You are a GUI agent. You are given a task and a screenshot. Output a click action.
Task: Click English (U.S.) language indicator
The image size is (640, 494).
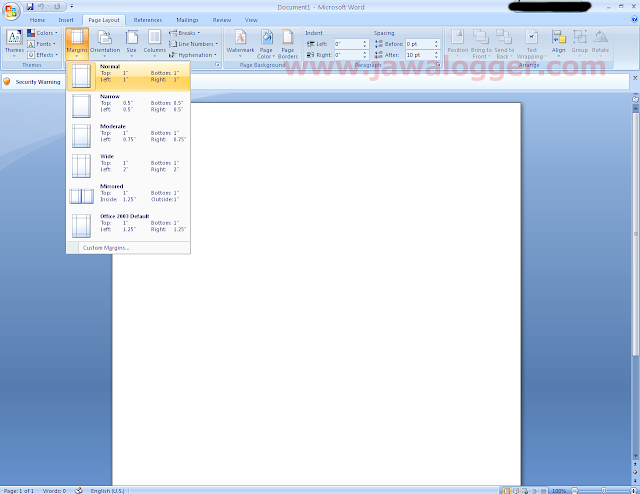point(107,491)
